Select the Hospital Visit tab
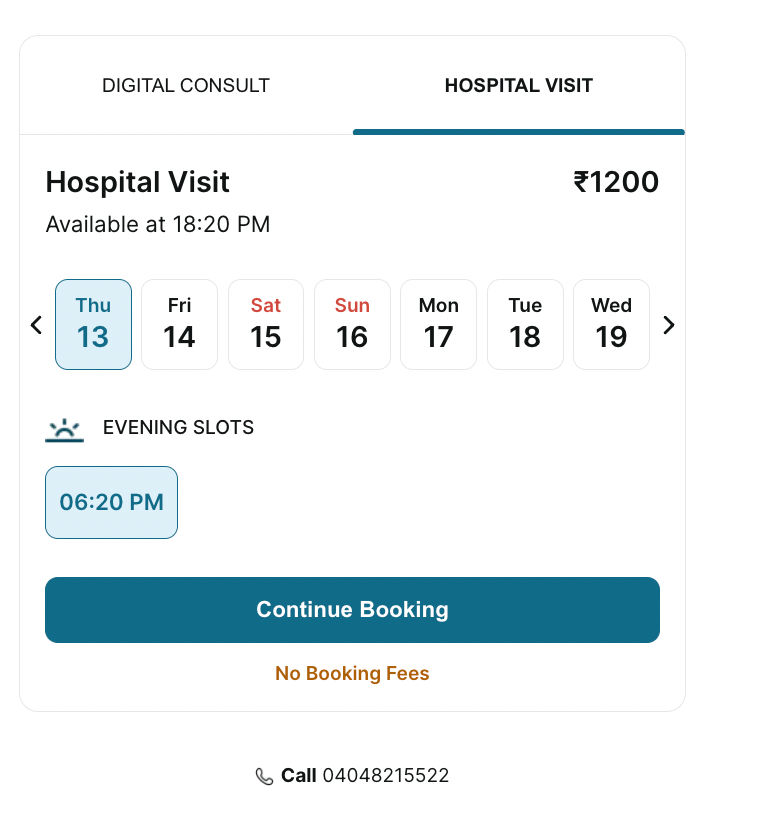 click(518, 86)
